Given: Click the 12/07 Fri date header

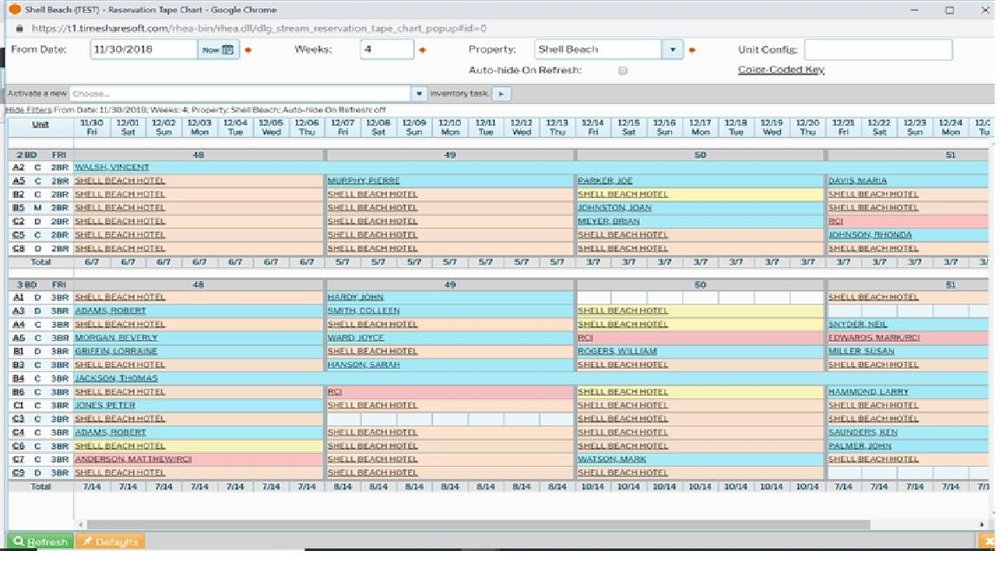Looking at the screenshot, I should [x=342, y=127].
